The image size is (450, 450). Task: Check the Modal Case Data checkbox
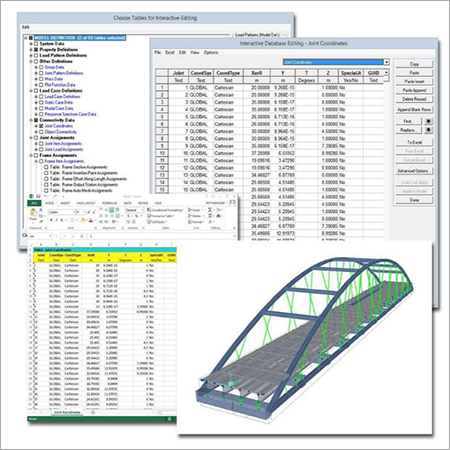[41, 108]
